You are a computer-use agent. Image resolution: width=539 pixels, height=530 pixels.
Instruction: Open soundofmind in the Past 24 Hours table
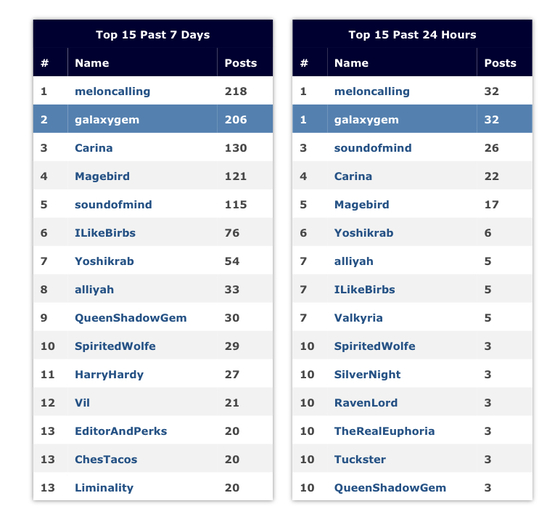tap(373, 148)
